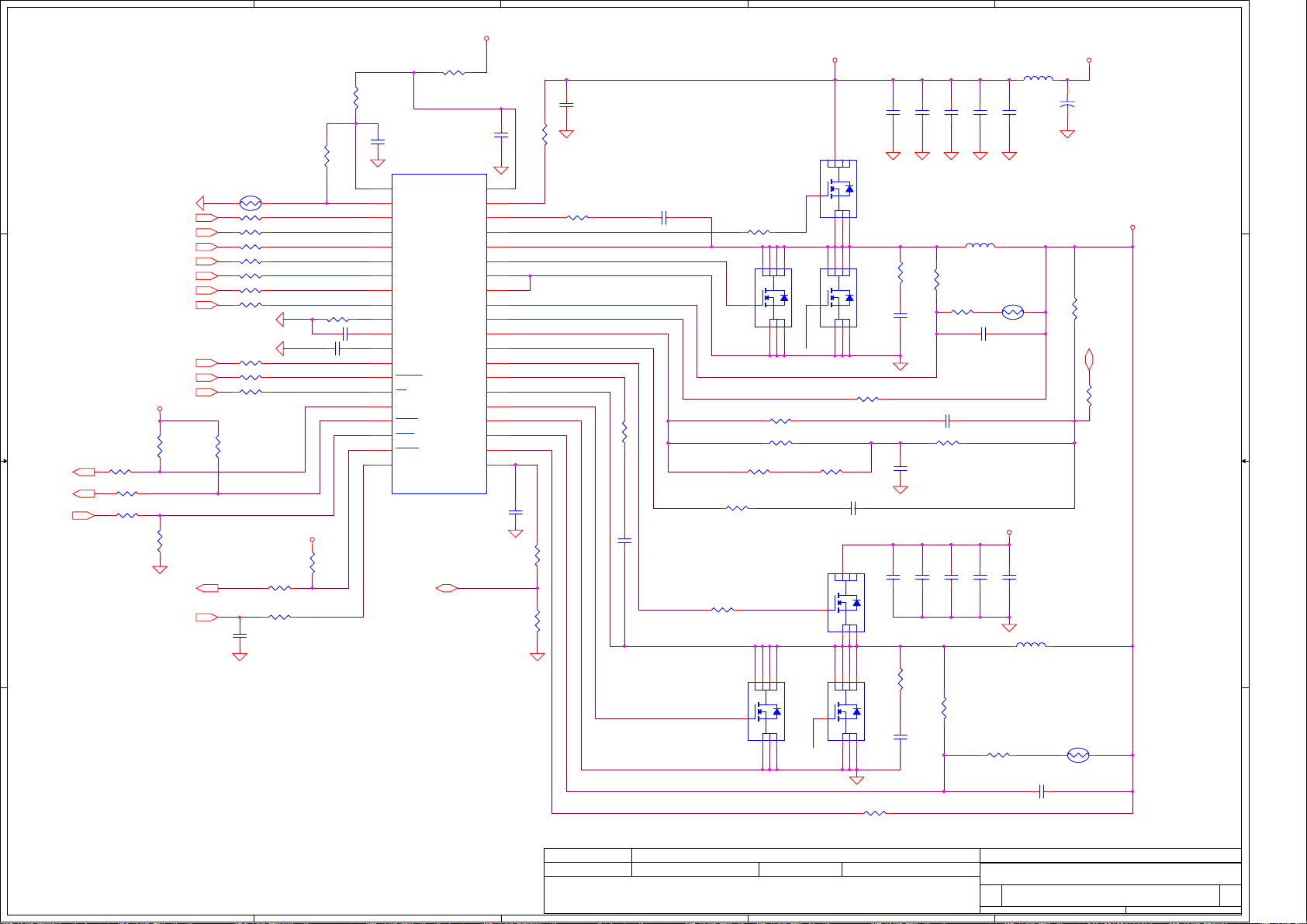Click the horizontal resistor beside the top-center power circle
The width and height of the screenshot is (1307, 924).
point(454,73)
